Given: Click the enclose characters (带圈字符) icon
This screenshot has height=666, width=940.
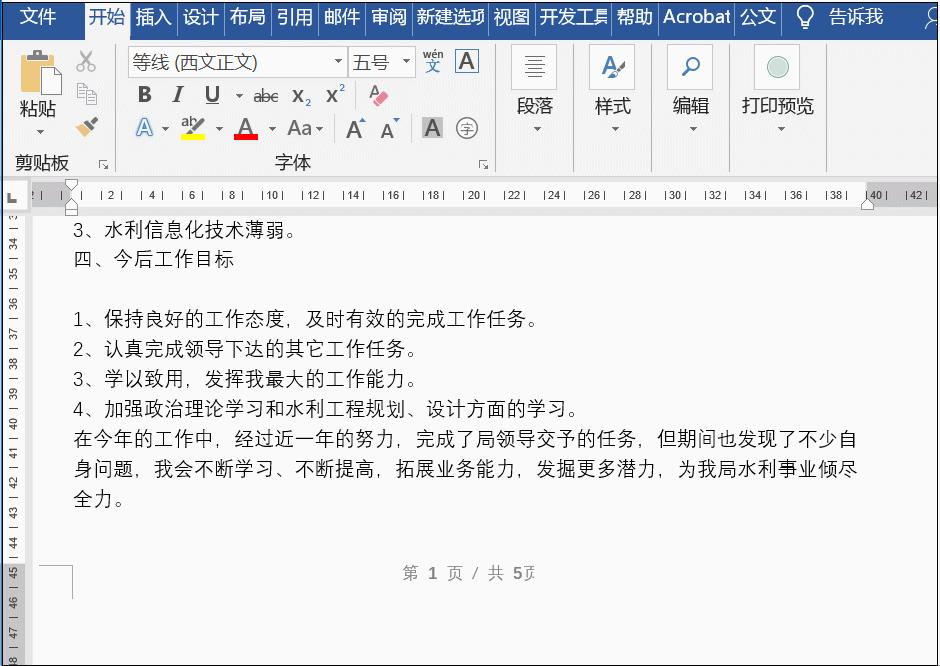Looking at the screenshot, I should click(467, 128).
